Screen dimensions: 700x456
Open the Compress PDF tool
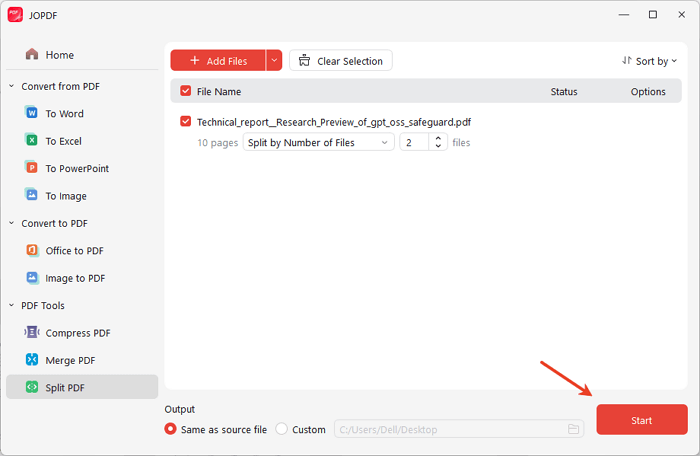83,333
